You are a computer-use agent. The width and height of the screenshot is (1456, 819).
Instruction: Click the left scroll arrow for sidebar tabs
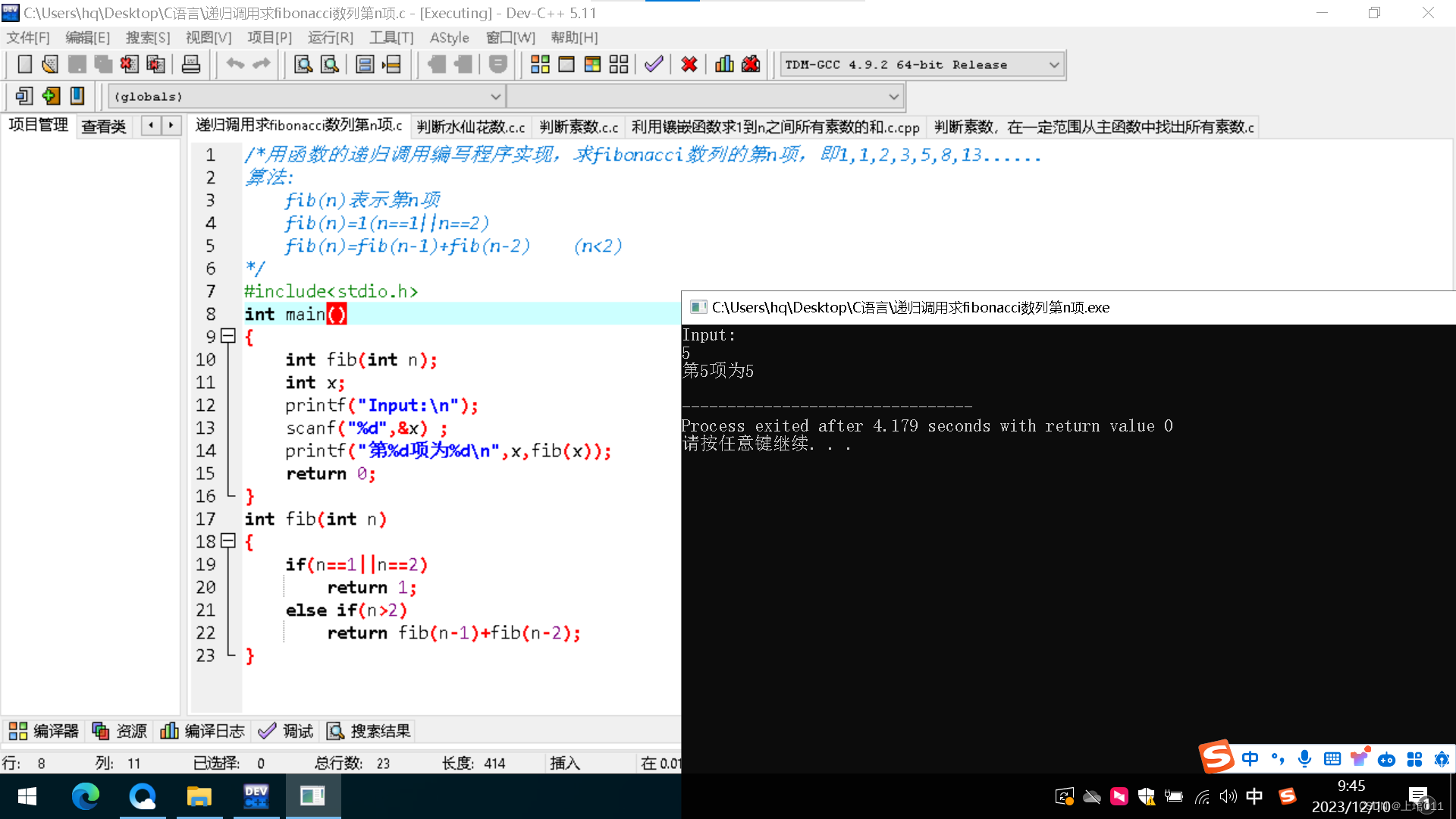click(x=151, y=125)
